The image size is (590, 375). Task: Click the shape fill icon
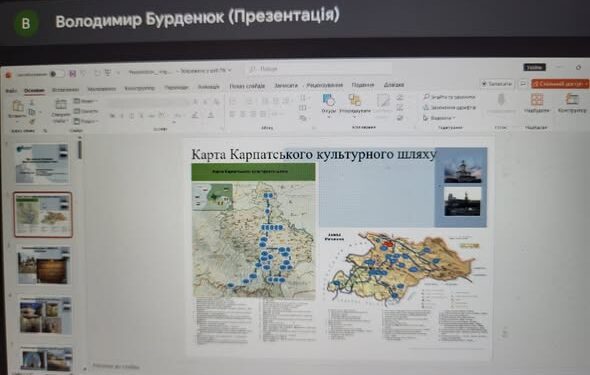400,97
